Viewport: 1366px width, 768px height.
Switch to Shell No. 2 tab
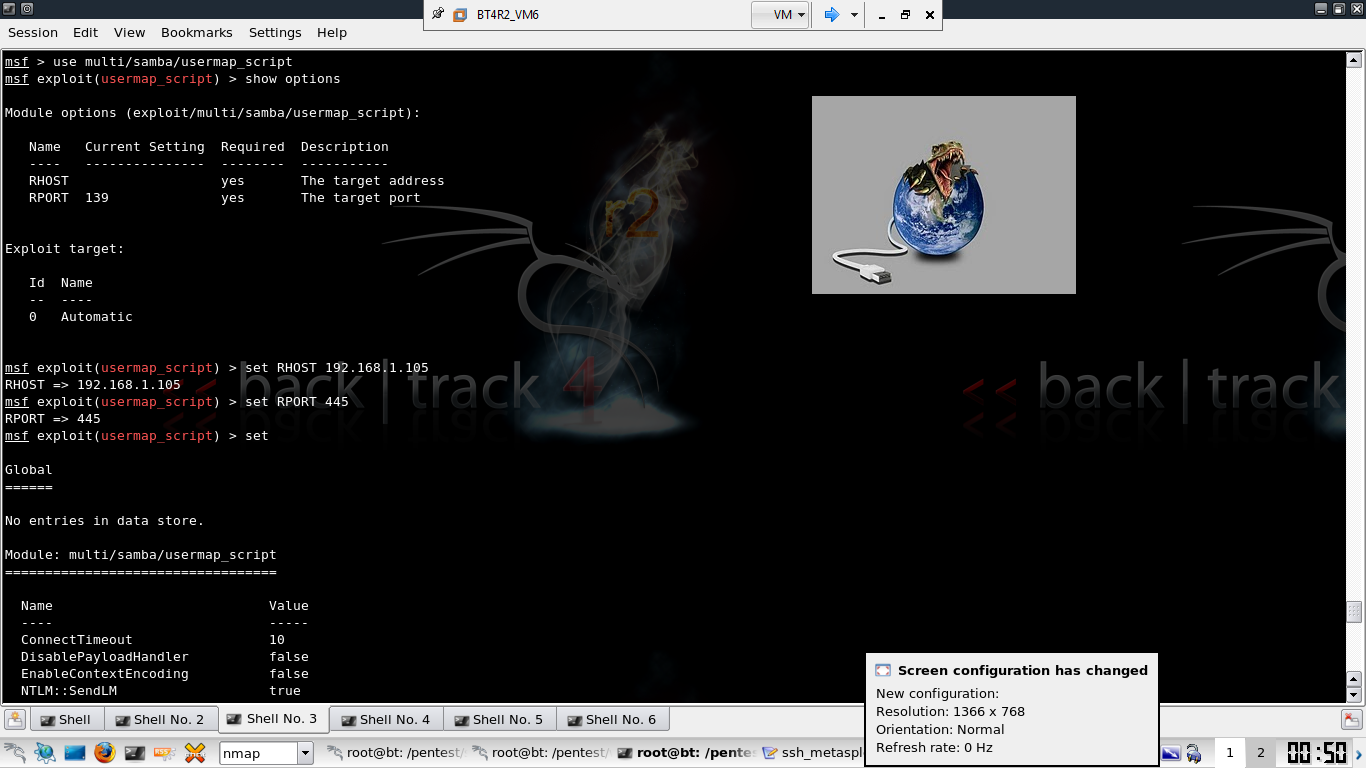pyautogui.click(x=160, y=719)
